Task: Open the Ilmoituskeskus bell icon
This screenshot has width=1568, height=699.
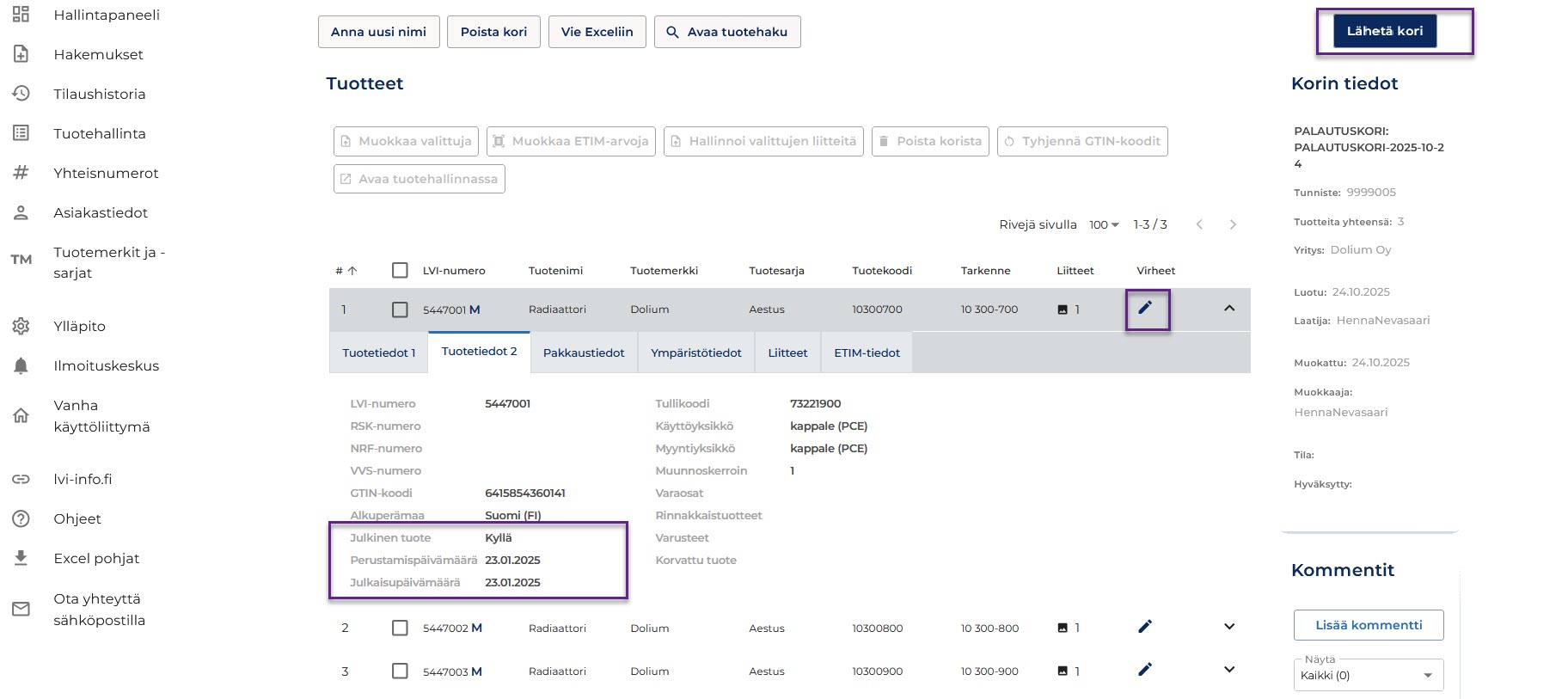Action: click(21, 366)
